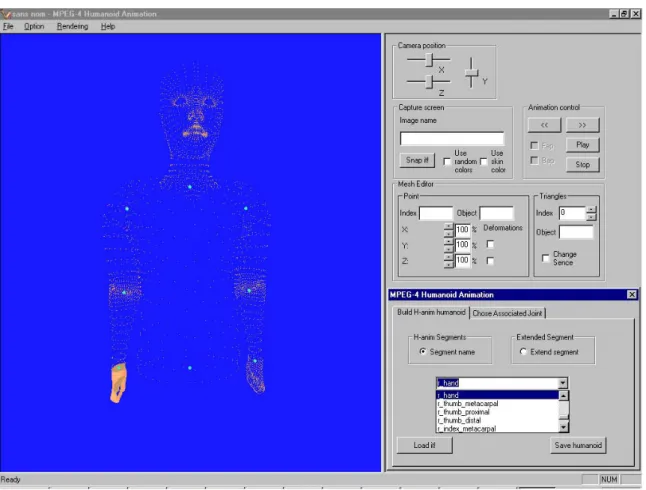
Task: Toggle the Fap checkbox
Action: coord(534,145)
